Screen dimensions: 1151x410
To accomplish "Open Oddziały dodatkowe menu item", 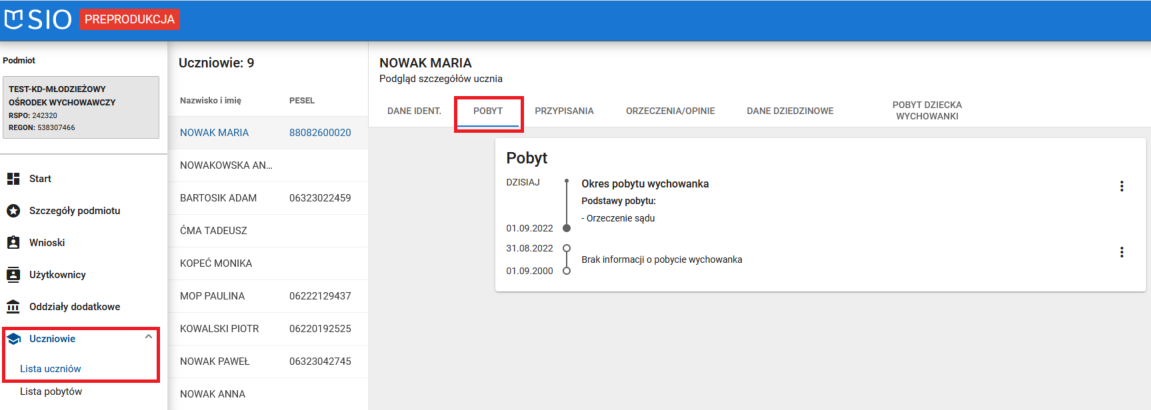I will pos(75,307).
